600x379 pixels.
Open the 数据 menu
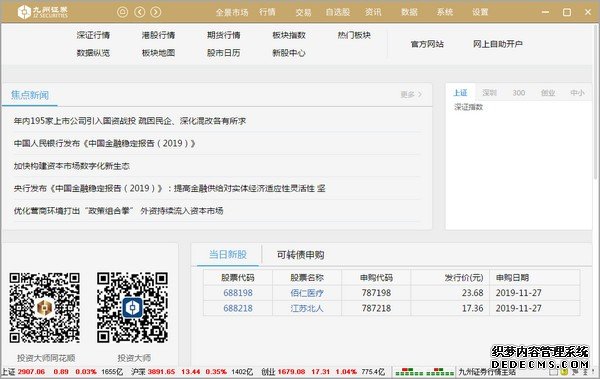409,12
